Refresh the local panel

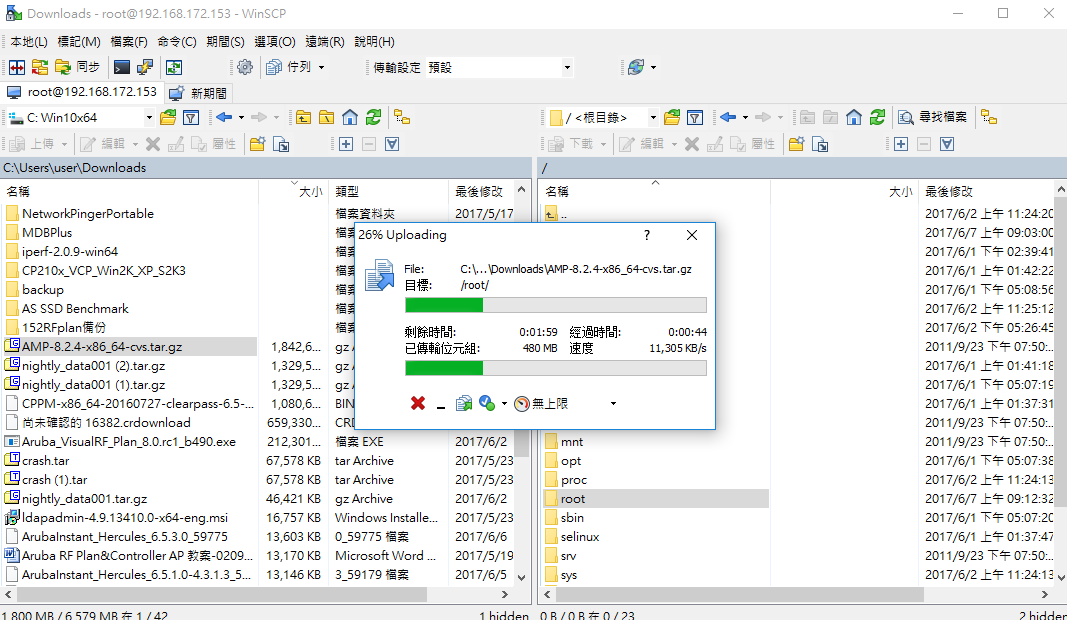[373, 118]
